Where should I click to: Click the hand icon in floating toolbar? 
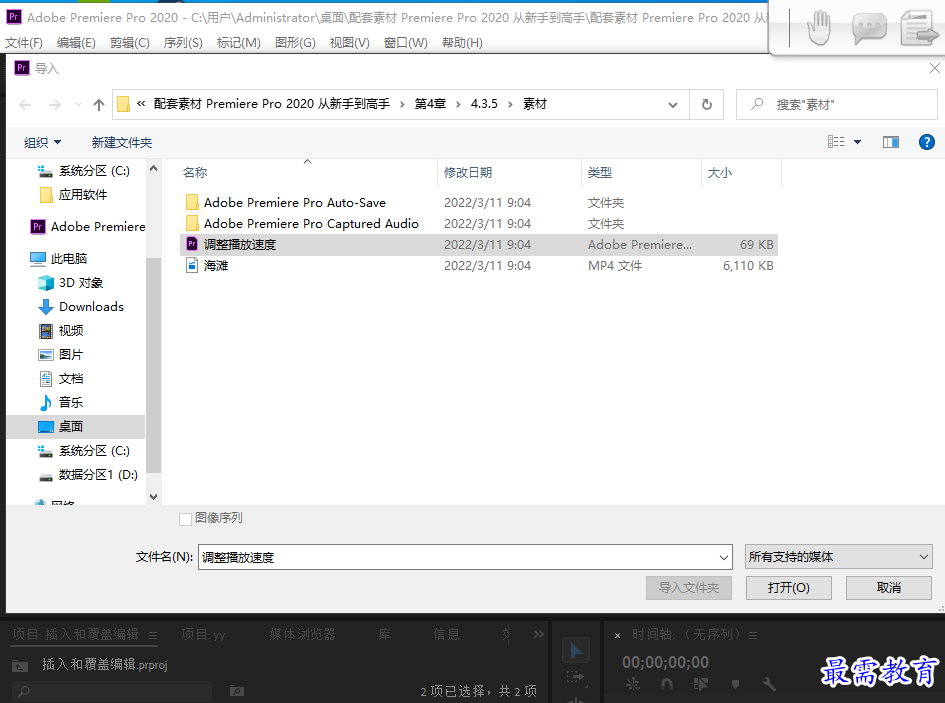(819, 28)
